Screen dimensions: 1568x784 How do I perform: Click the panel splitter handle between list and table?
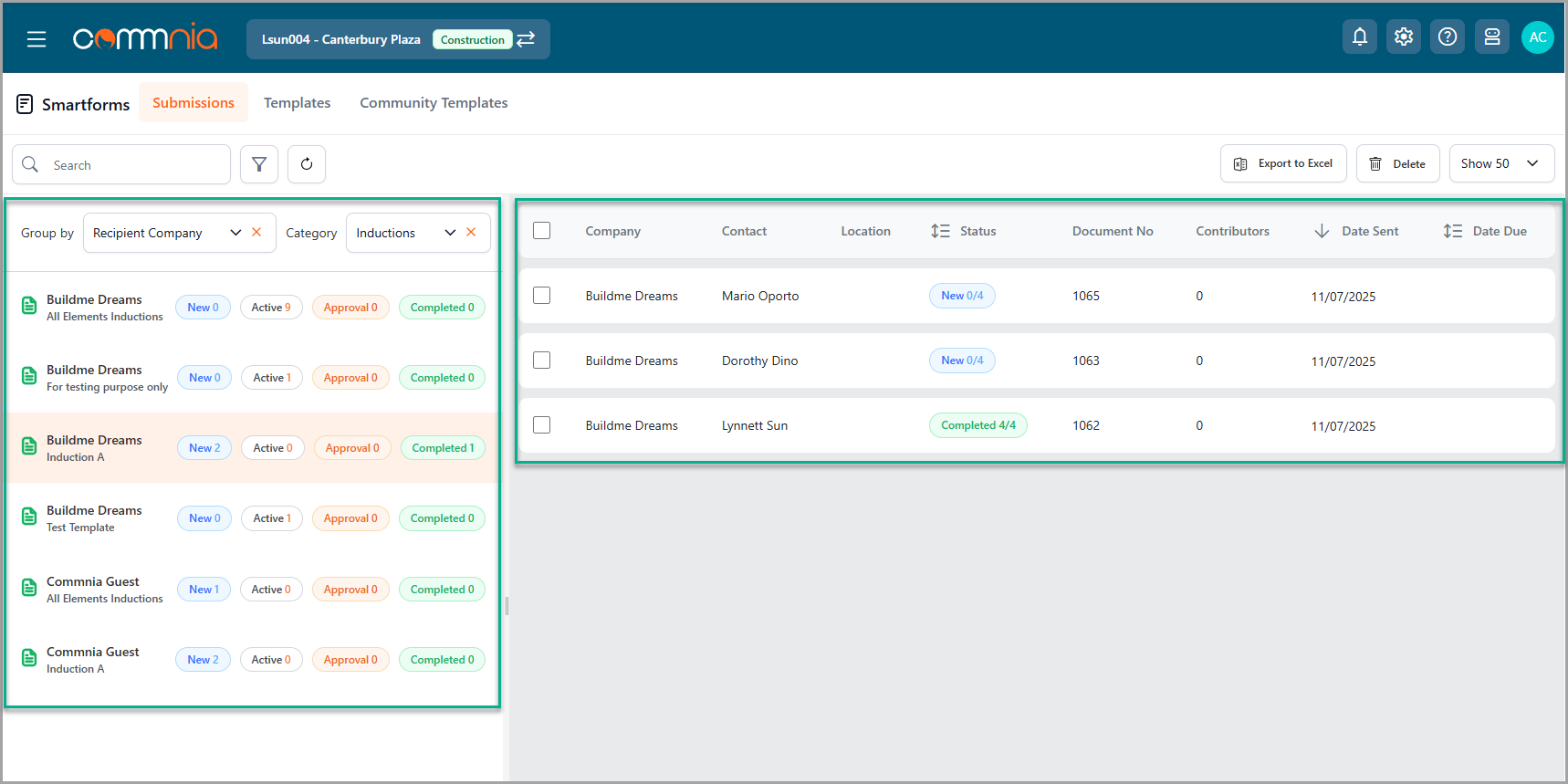(507, 606)
